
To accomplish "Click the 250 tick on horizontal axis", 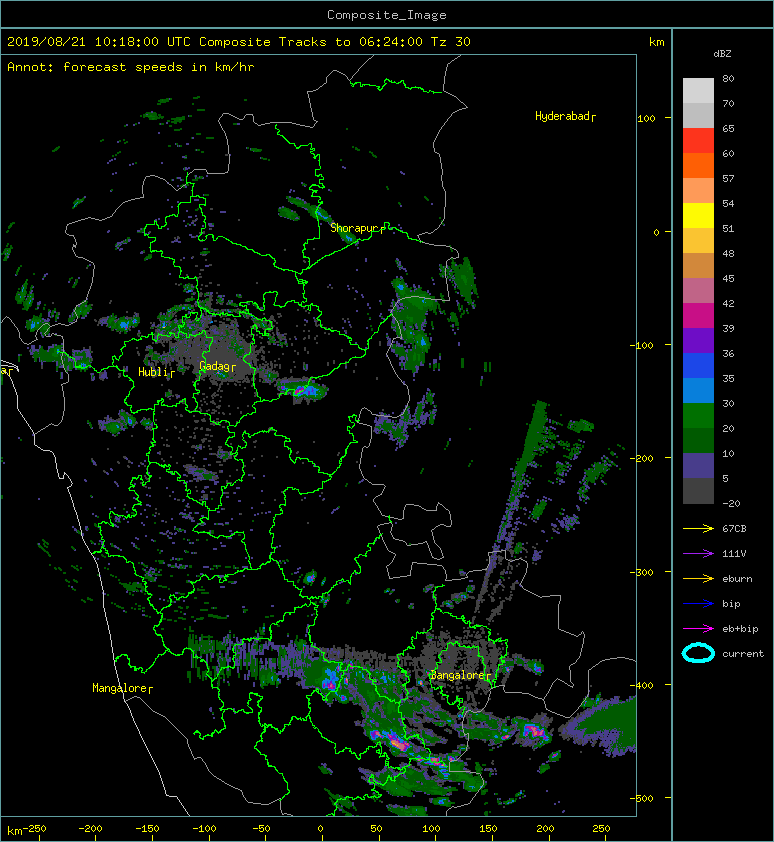I will pyautogui.click(x=601, y=829).
